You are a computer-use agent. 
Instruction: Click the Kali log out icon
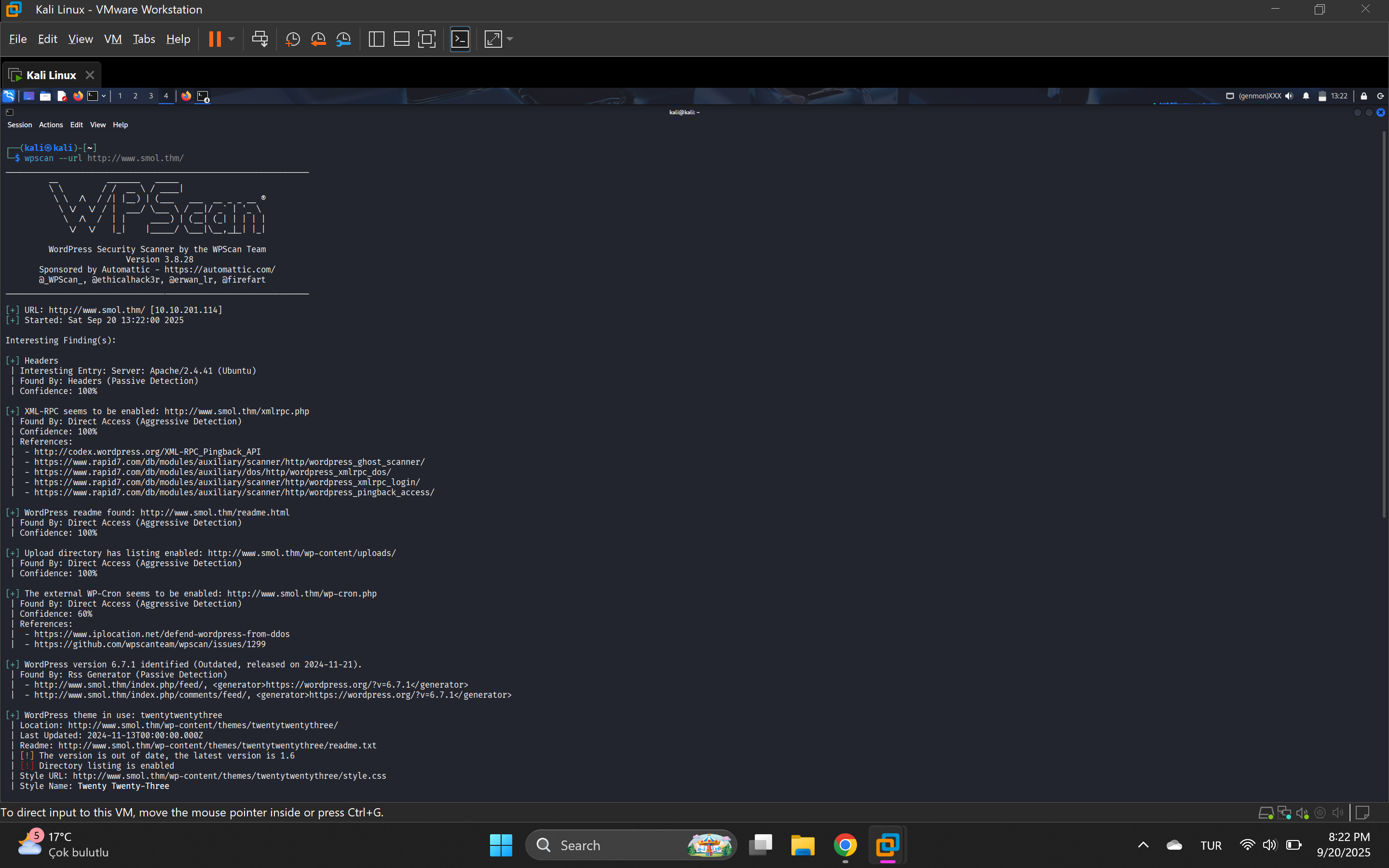pyautogui.click(x=1380, y=96)
